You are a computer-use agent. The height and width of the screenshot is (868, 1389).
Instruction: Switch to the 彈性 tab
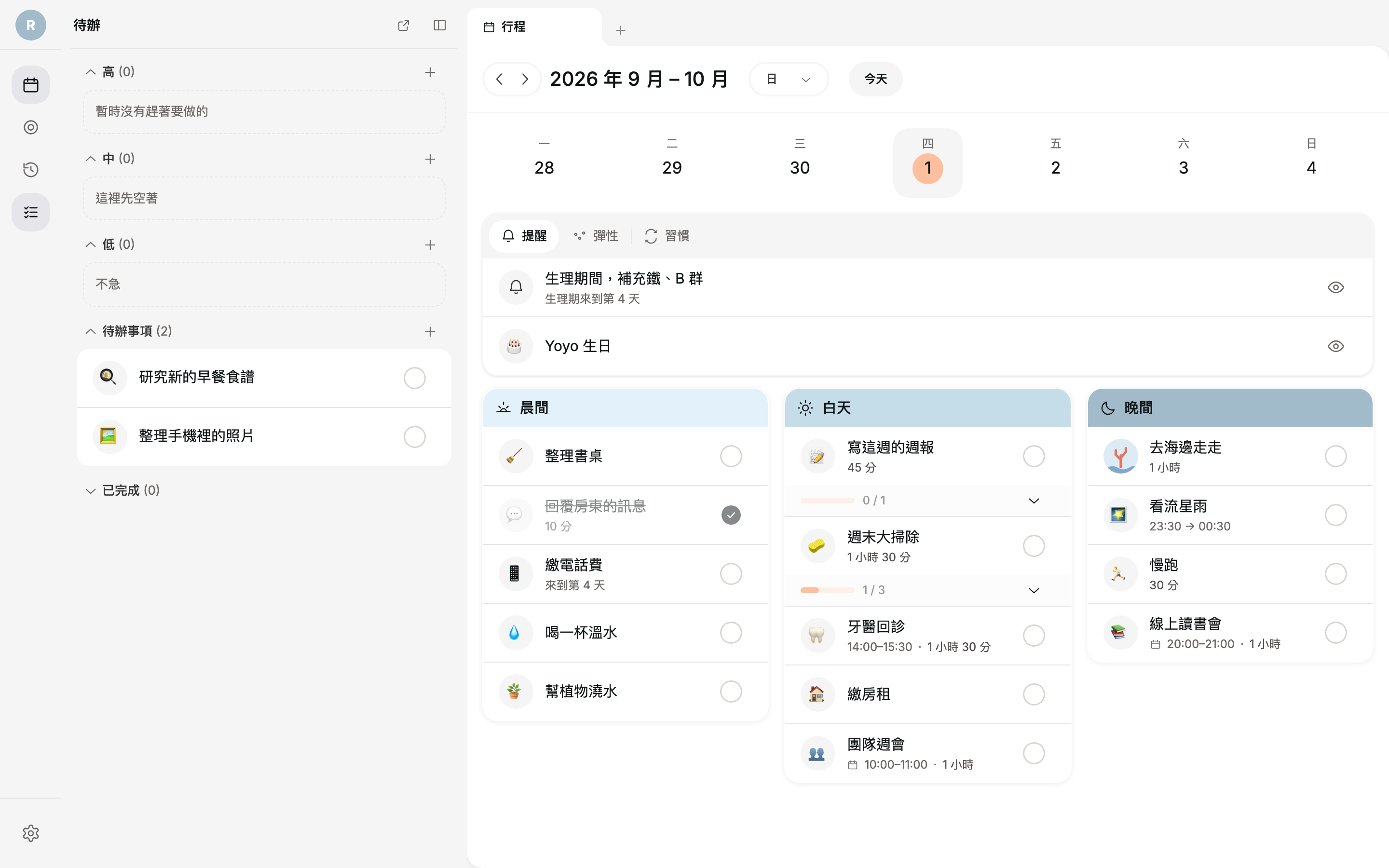596,236
